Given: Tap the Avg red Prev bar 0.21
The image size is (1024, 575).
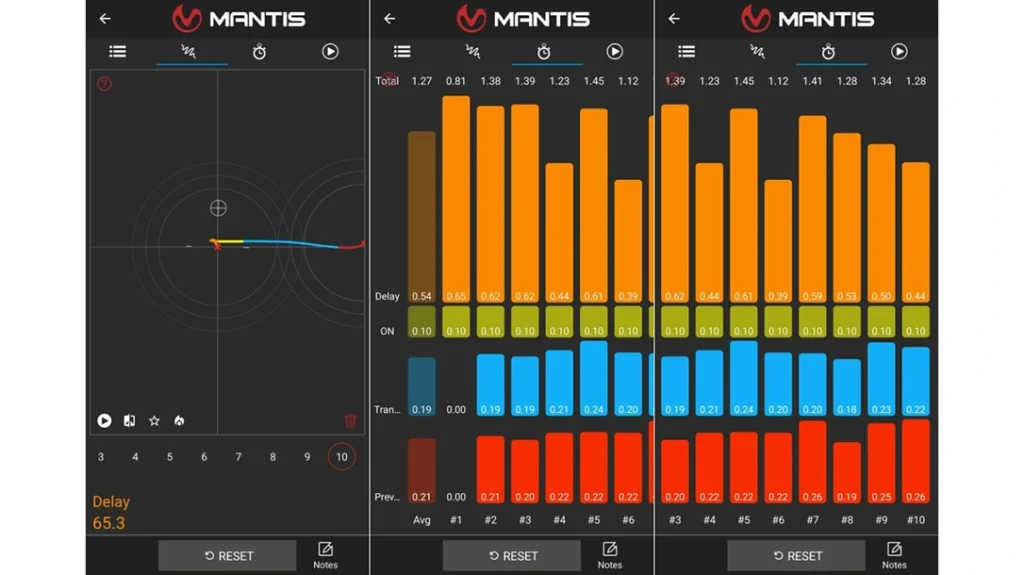Looking at the screenshot, I should coord(422,470).
